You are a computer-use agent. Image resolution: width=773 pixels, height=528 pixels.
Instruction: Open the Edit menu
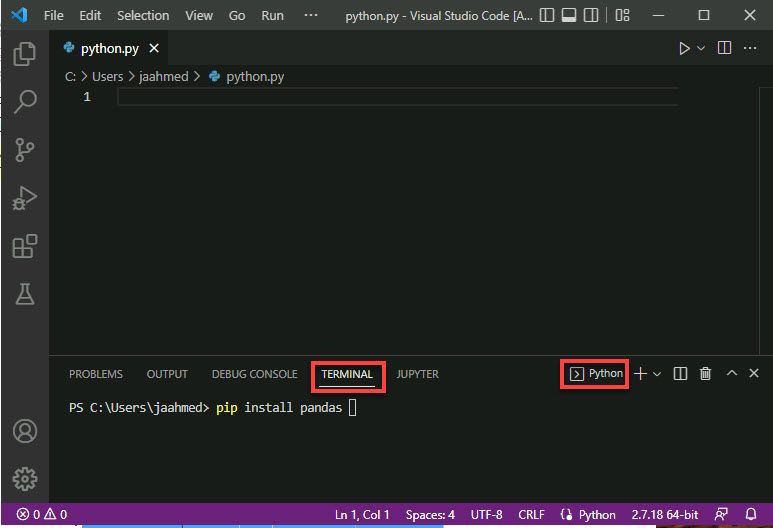[90, 16]
